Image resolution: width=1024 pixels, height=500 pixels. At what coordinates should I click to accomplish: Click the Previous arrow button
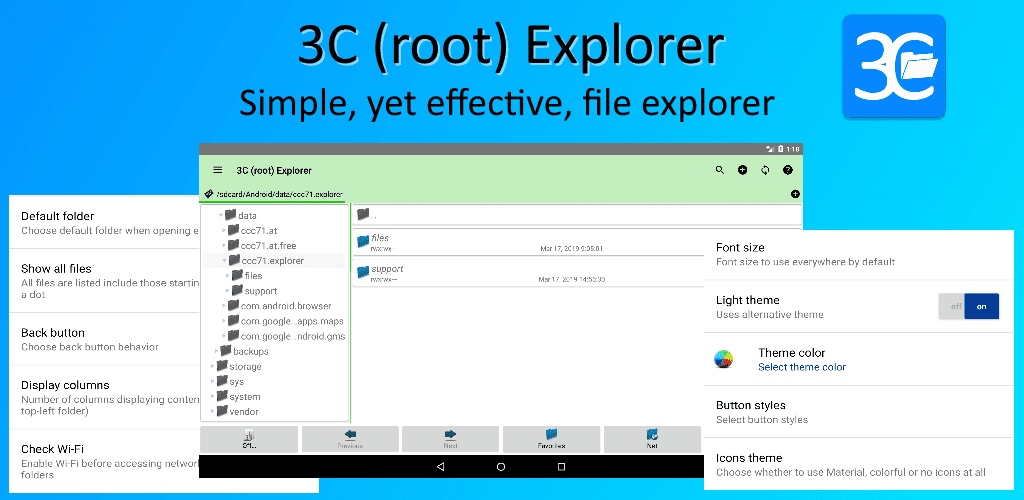pyautogui.click(x=350, y=439)
